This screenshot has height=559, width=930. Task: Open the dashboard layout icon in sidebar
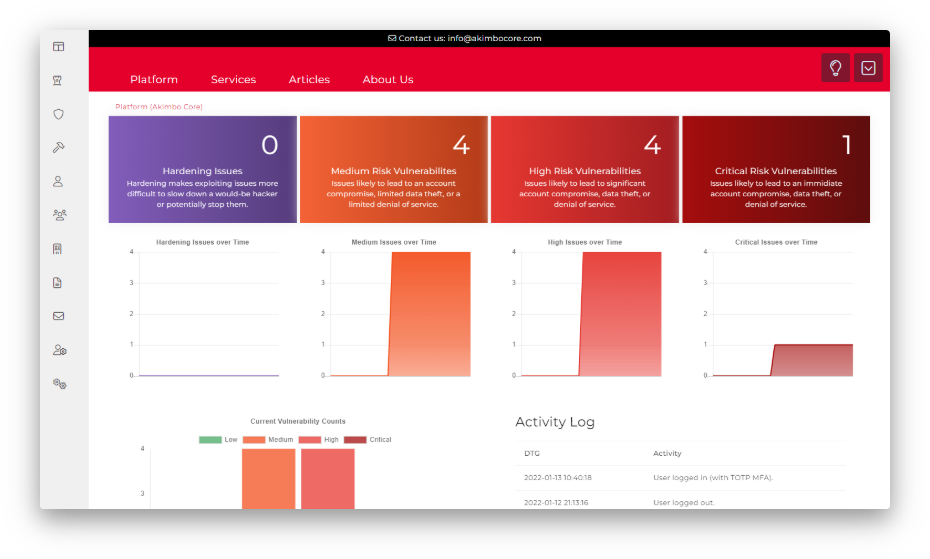pyautogui.click(x=58, y=47)
